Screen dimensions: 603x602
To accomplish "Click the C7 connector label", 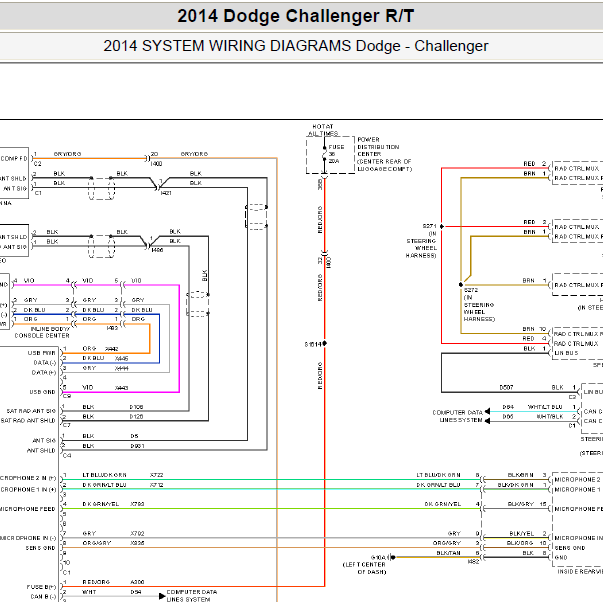I will (67, 425).
